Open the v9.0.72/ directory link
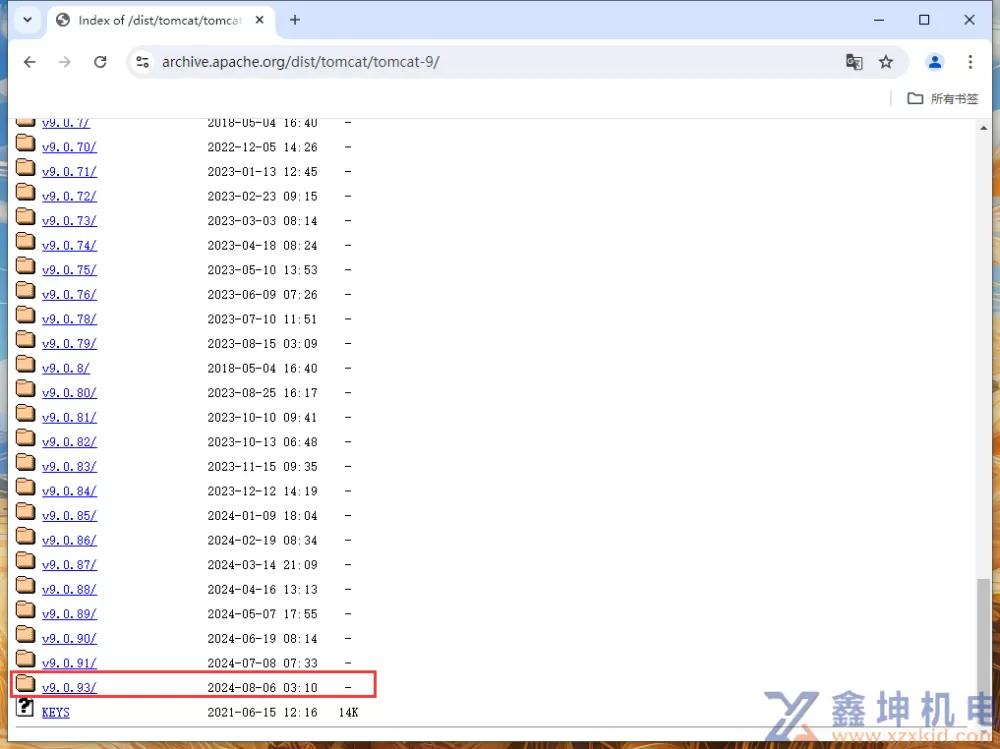 point(69,197)
